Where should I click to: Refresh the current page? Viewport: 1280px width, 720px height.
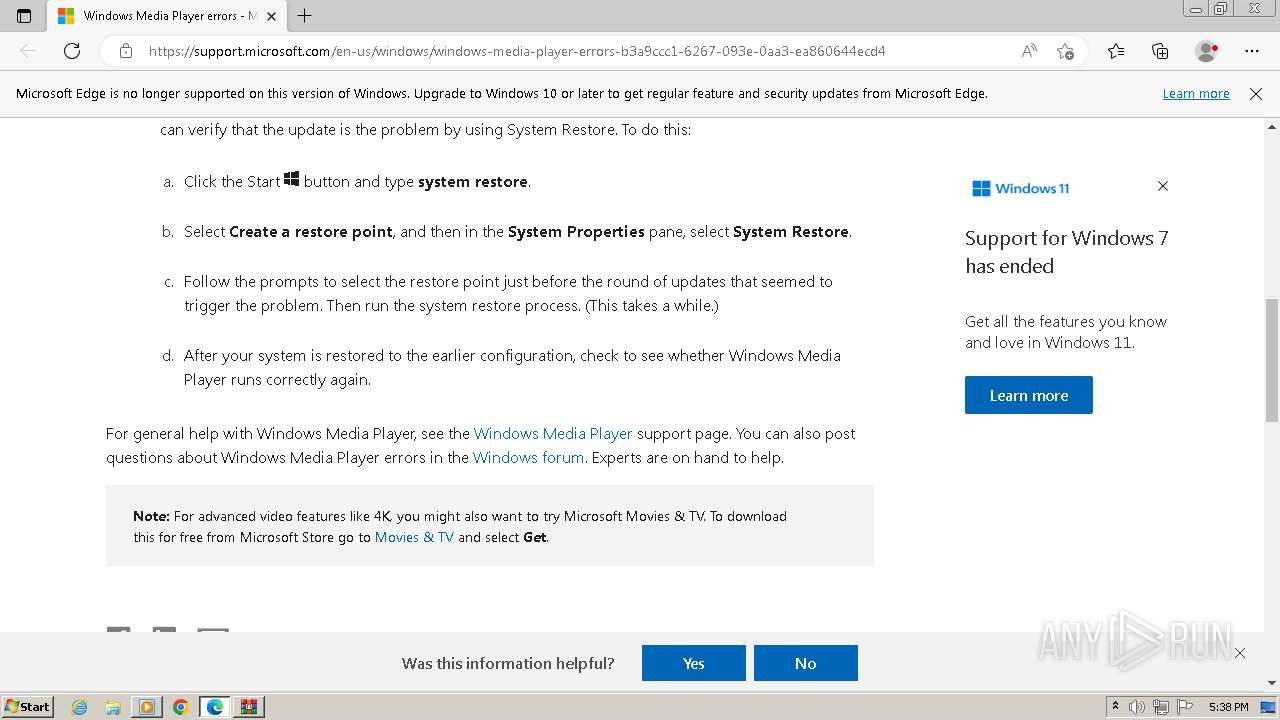[72, 51]
